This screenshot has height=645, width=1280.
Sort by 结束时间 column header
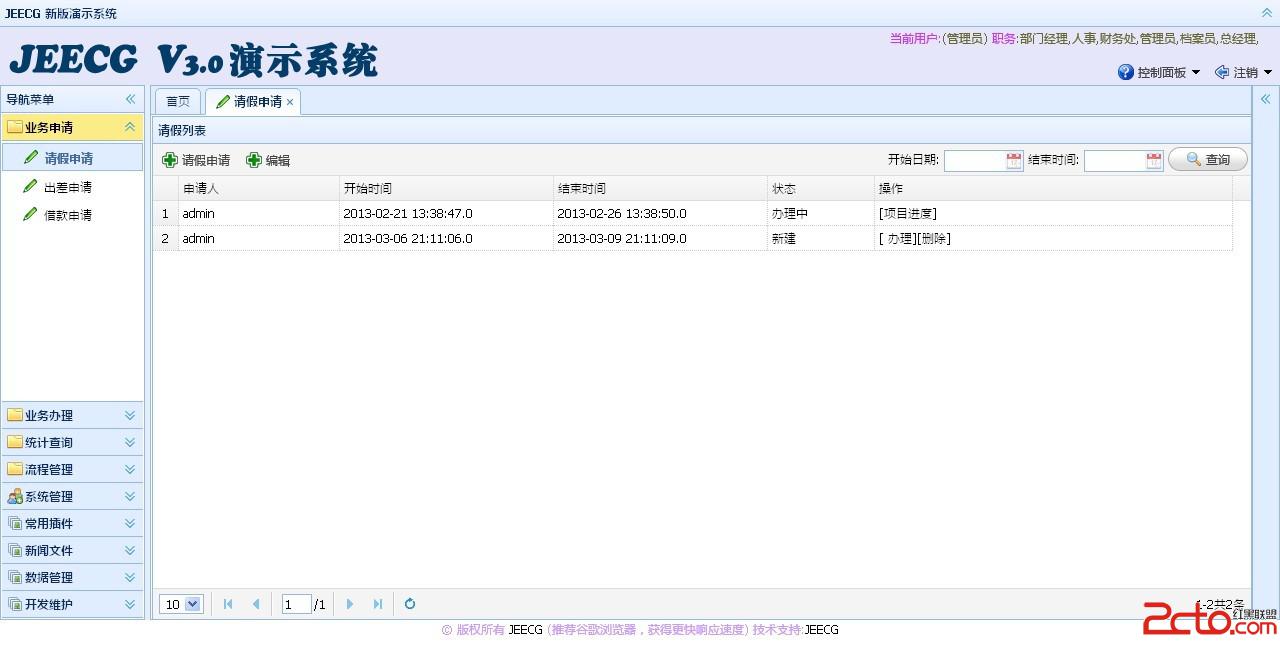660,188
